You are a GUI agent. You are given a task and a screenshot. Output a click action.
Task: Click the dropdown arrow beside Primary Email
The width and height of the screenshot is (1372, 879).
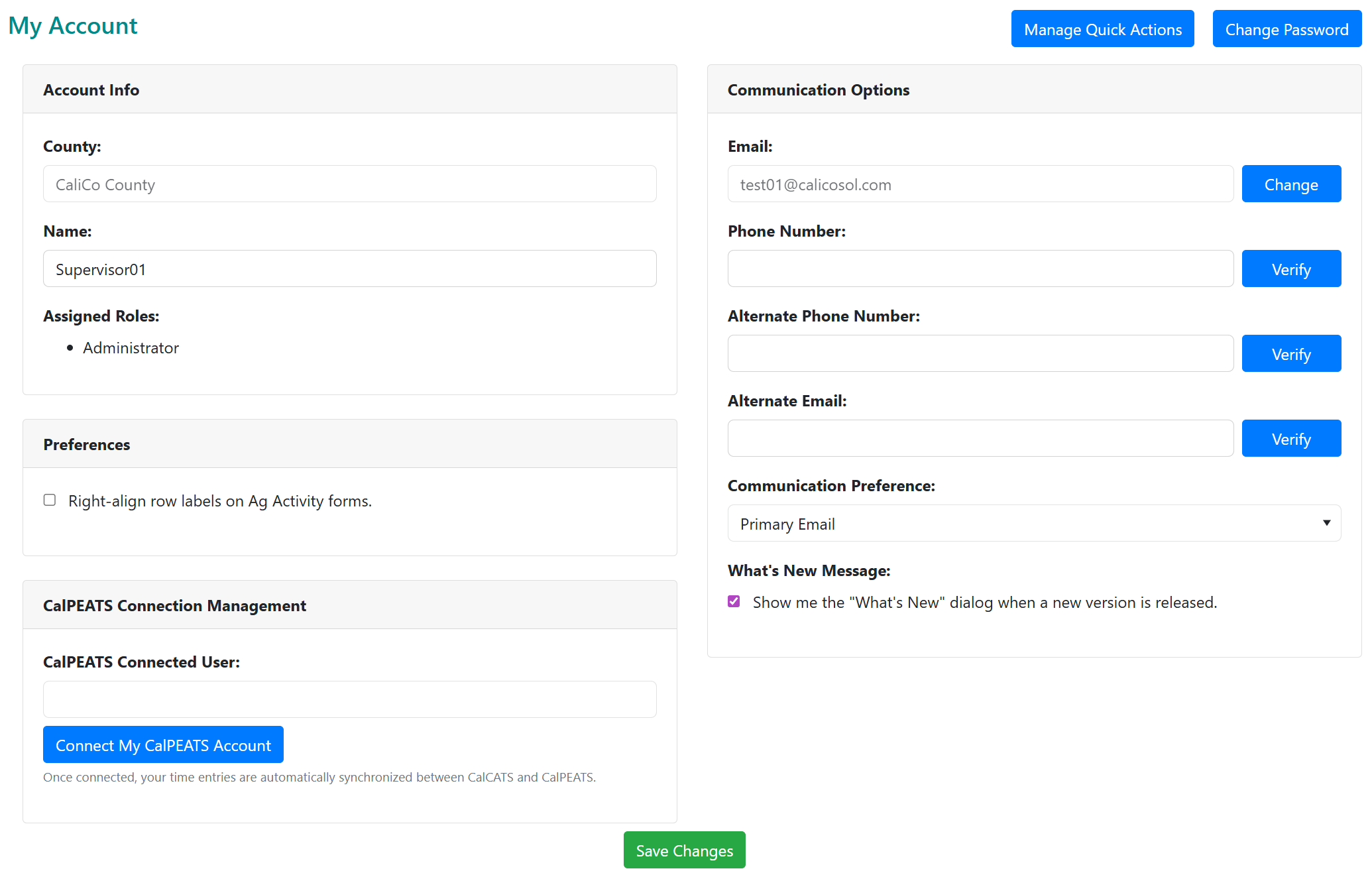(1326, 523)
